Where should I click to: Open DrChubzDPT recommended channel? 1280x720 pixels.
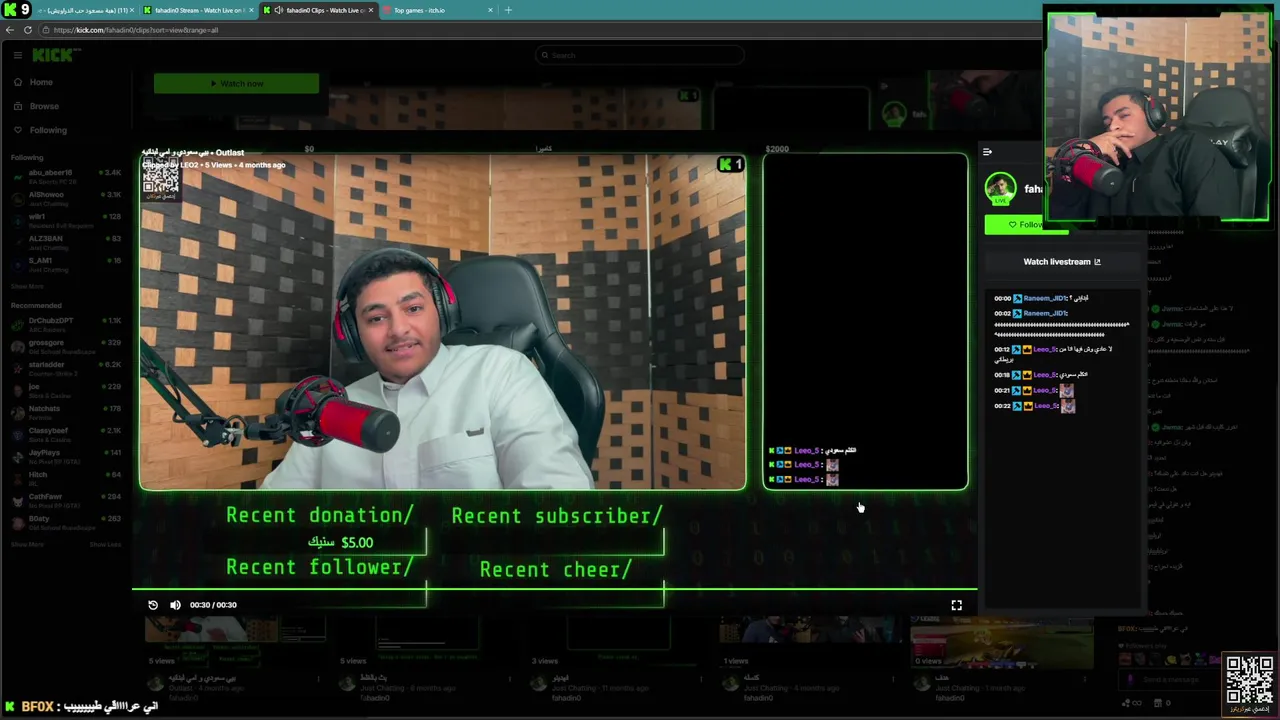(x=65, y=325)
